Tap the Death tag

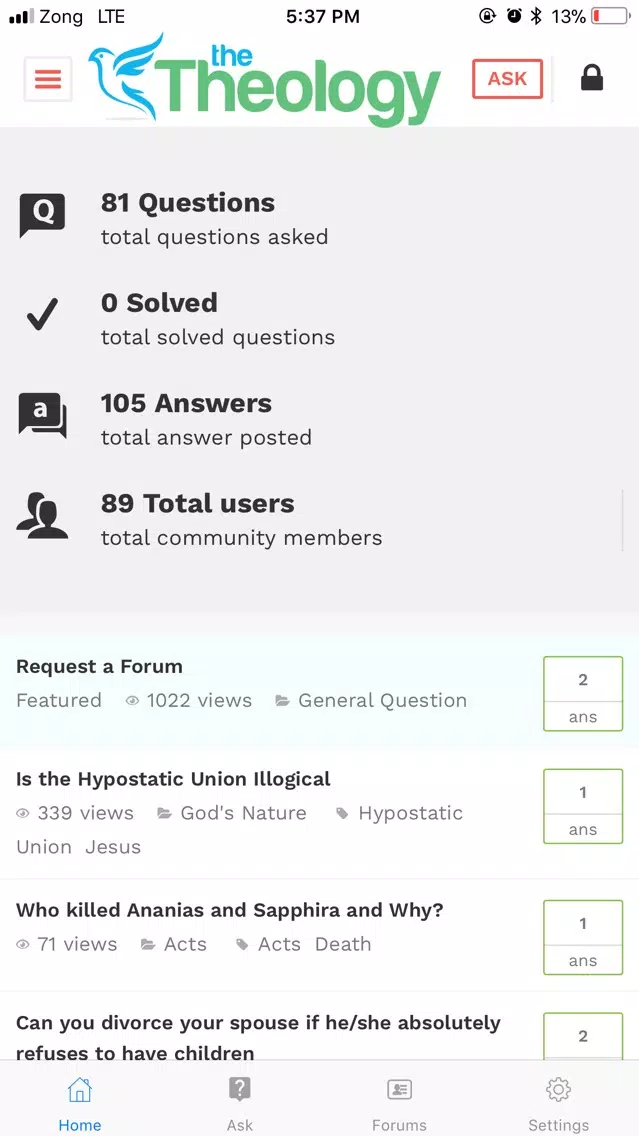pos(343,945)
